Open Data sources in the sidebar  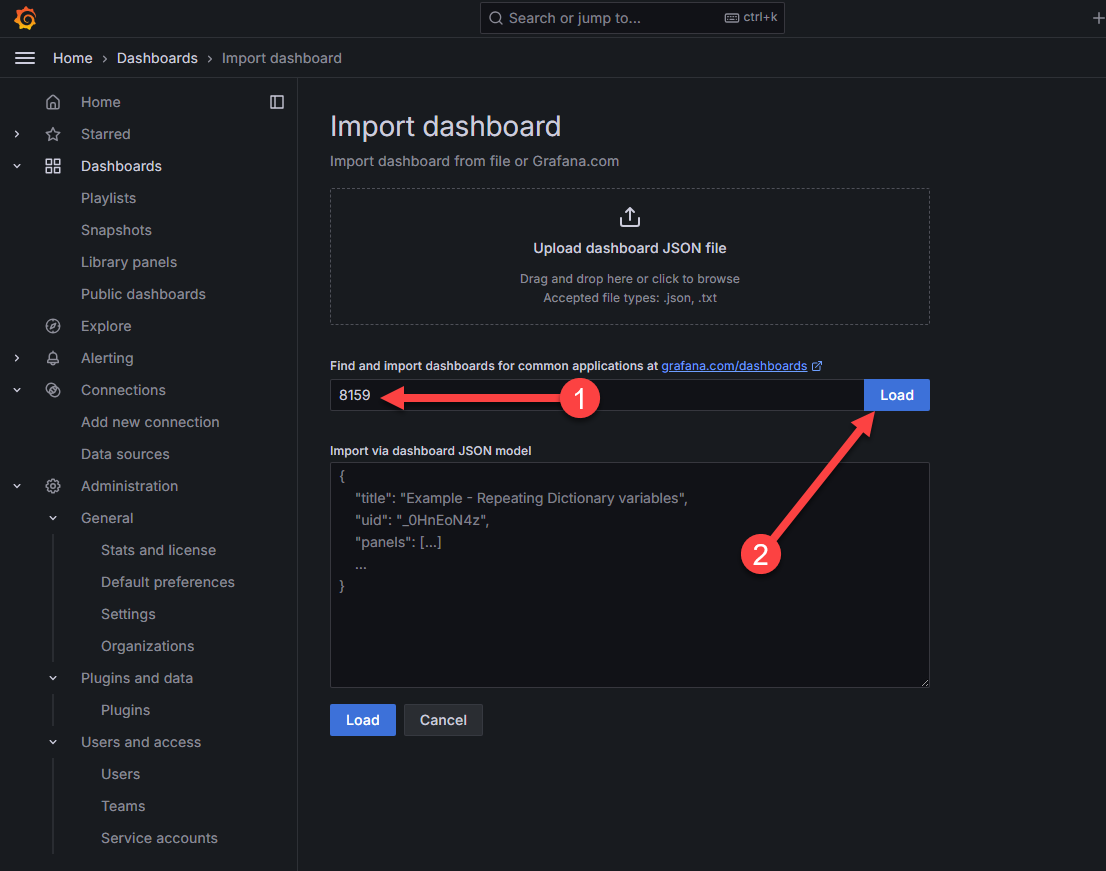[x=125, y=454]
